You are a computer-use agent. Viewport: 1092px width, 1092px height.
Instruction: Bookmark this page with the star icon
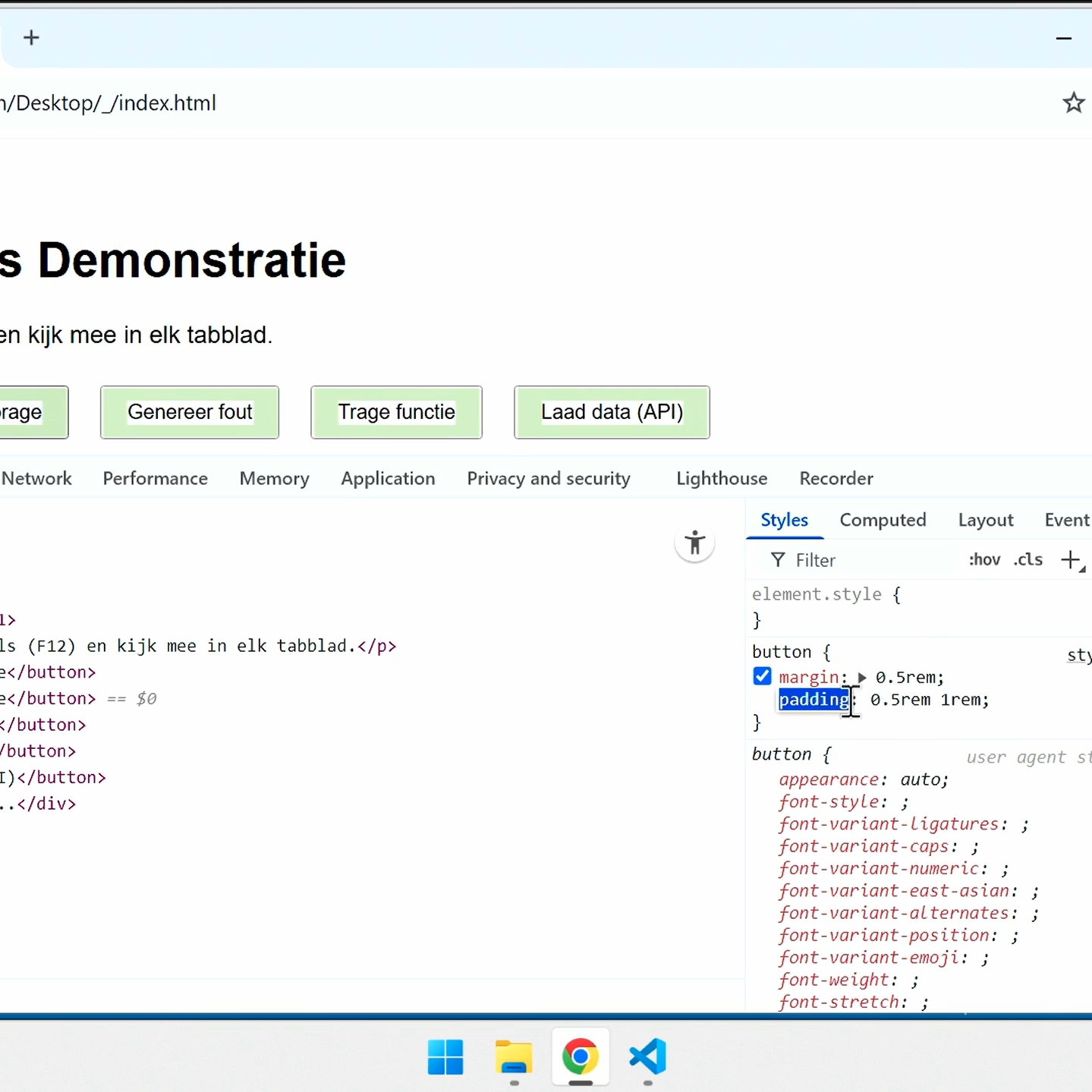[1073, 102]
